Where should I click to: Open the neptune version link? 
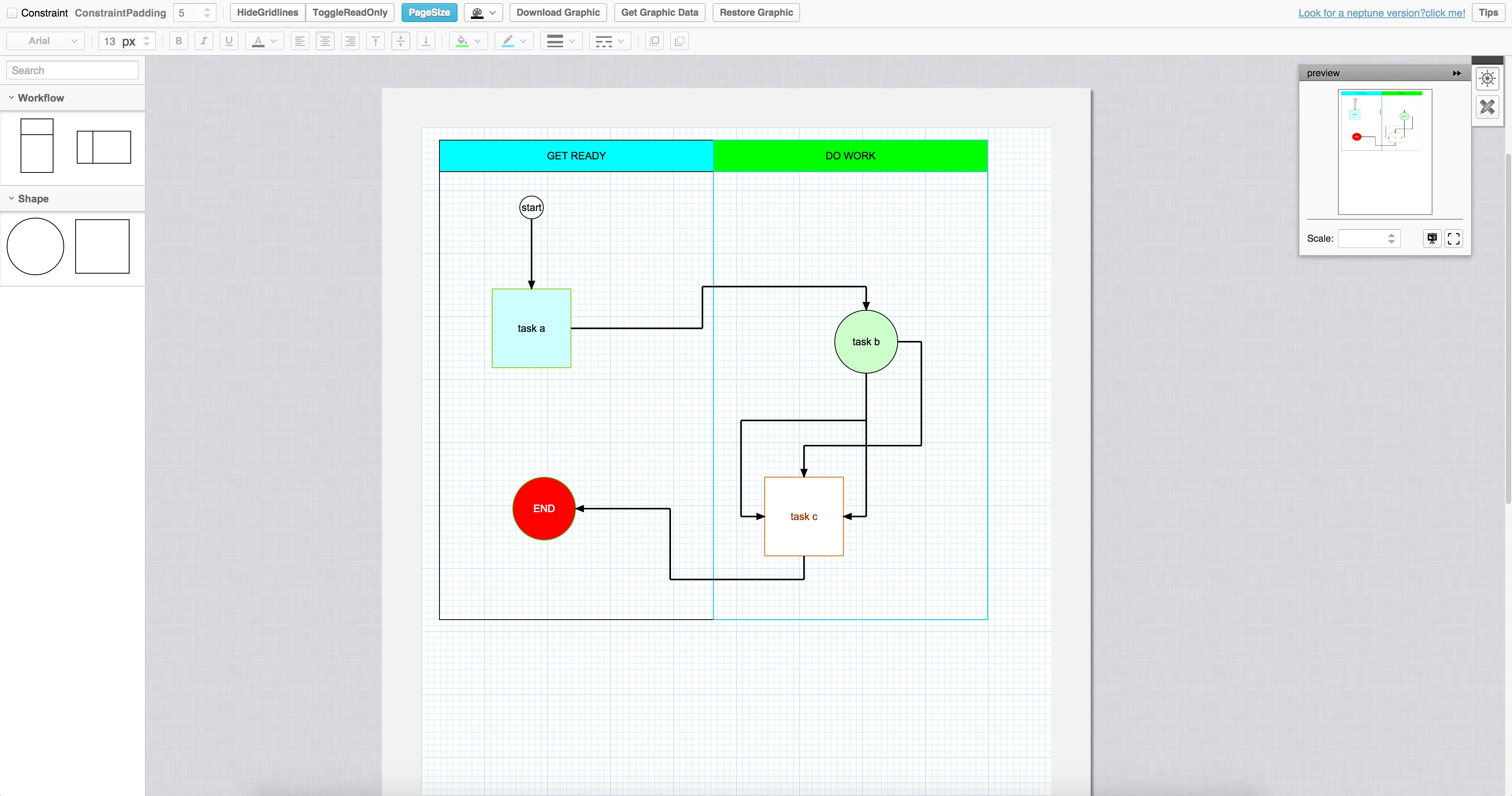pyautogui.click(x=1381, y=13)
